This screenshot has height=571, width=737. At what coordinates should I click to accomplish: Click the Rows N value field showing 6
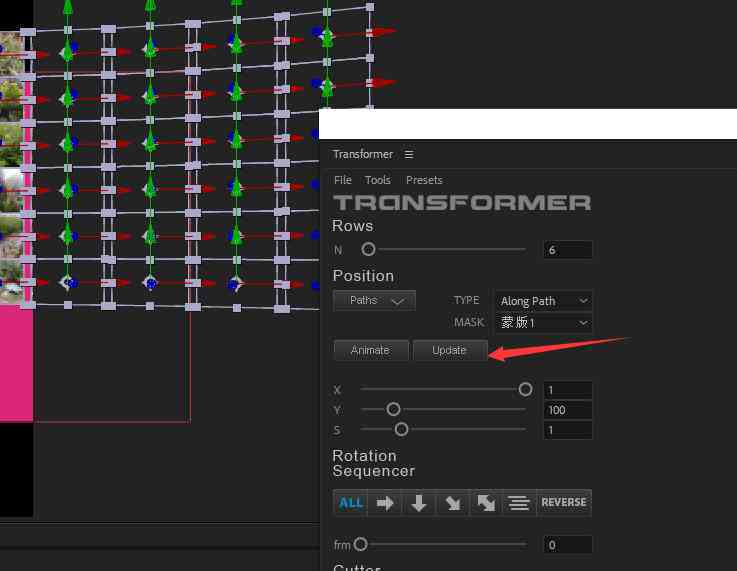568,250
